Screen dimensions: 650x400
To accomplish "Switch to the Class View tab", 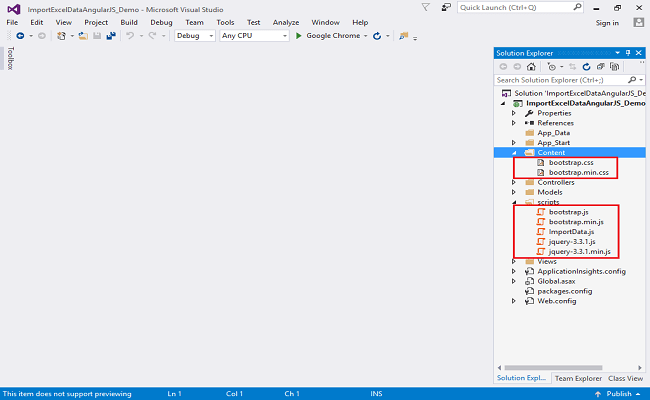I will (625, 378).
